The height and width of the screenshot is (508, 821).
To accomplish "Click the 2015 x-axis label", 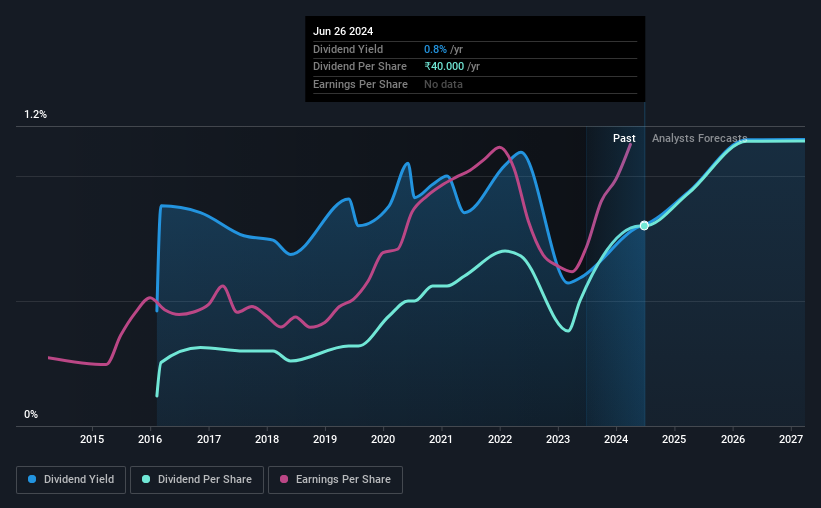I will 92,439.
